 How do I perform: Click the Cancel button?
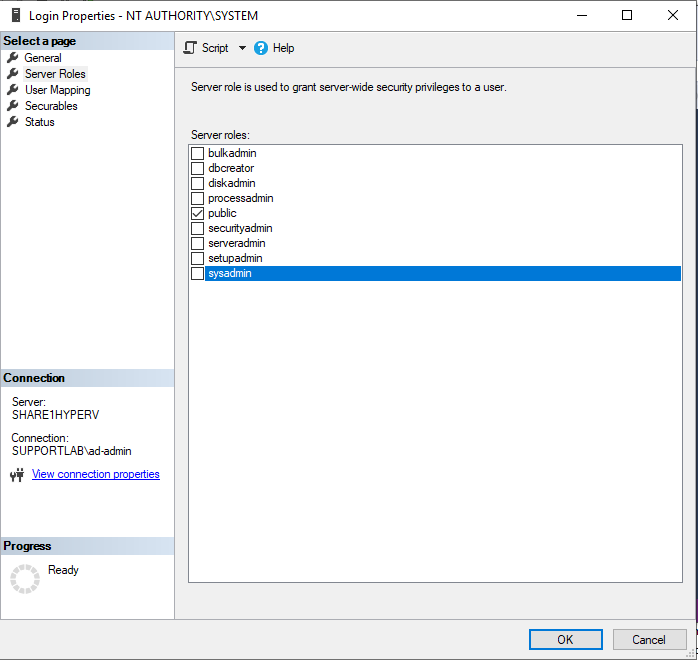(649, 640)
